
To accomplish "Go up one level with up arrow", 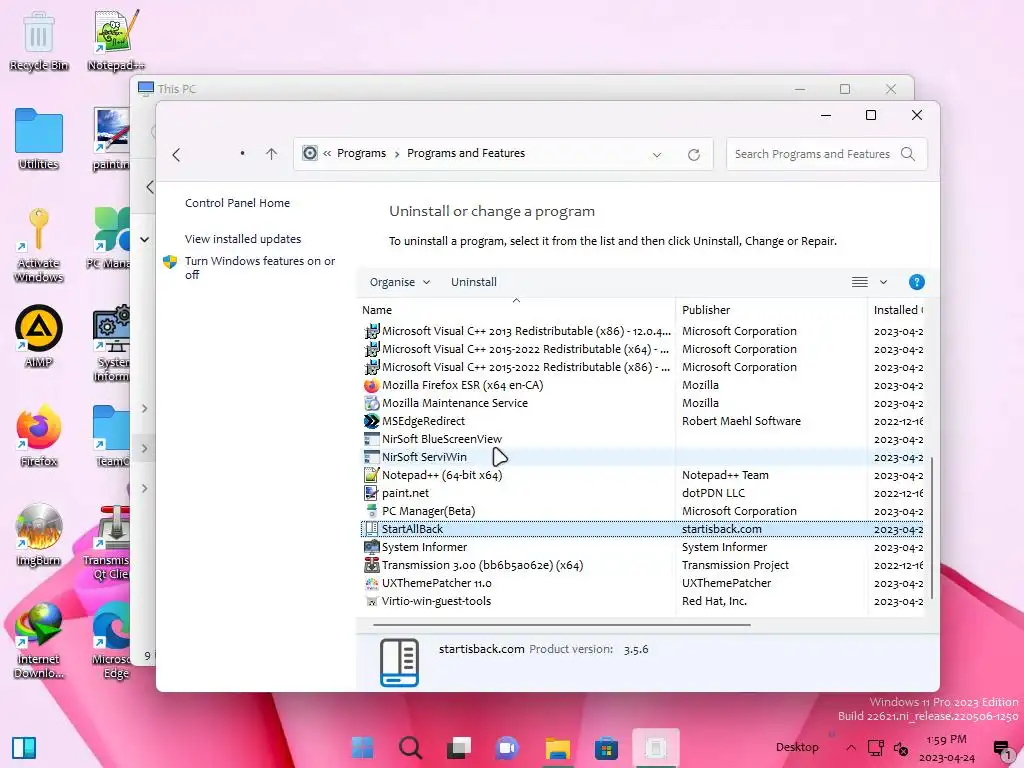I will 271,154.
